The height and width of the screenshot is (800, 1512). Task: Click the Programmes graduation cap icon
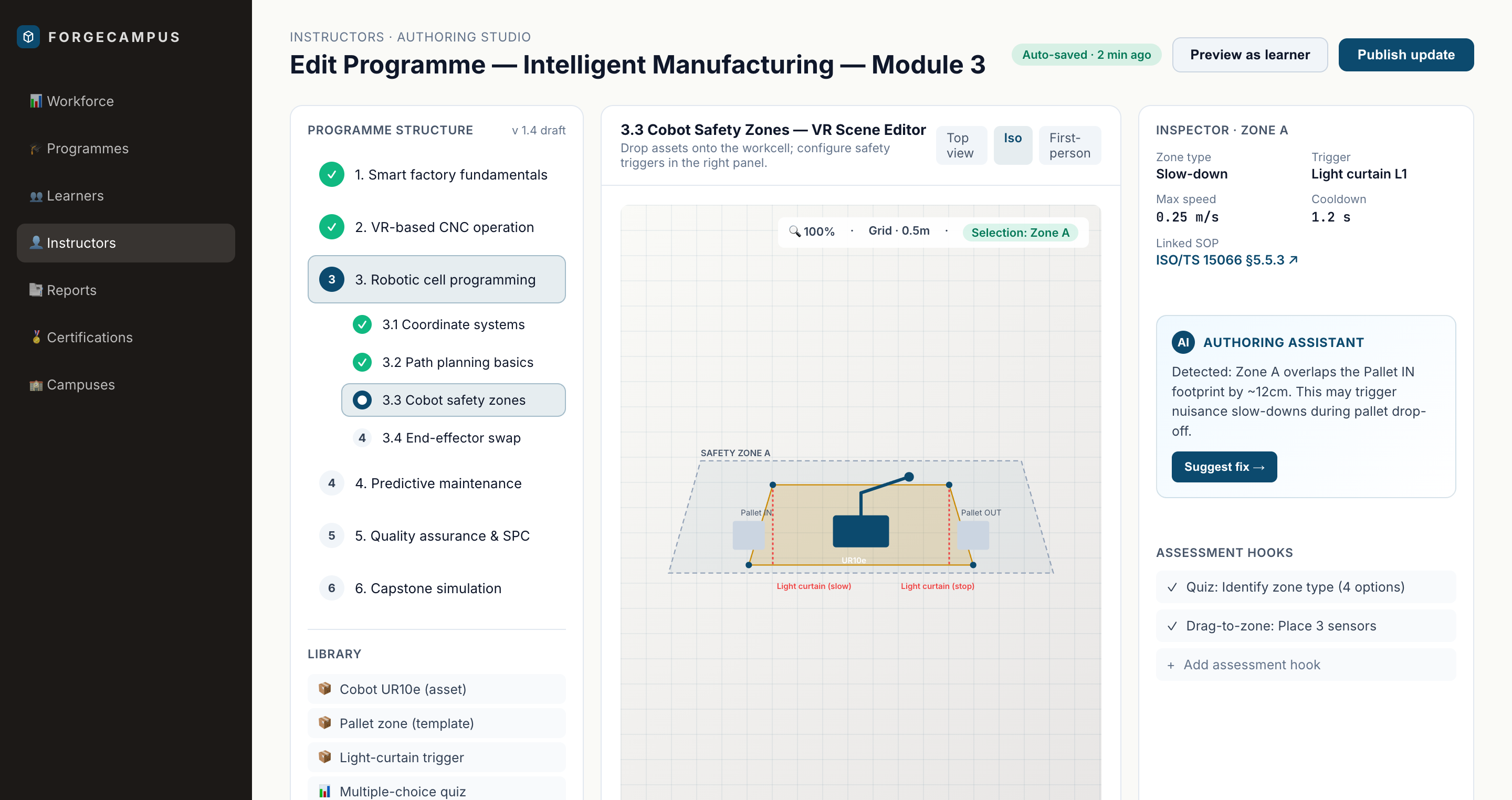36,149
